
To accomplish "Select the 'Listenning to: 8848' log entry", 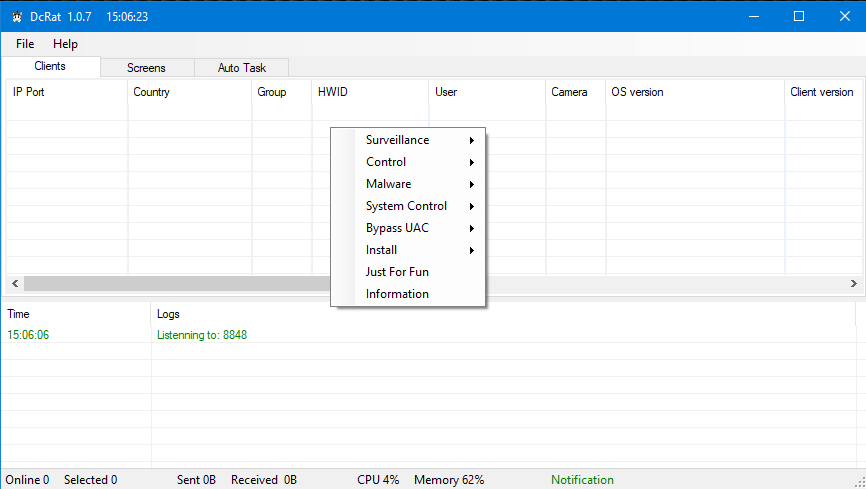I will [202, 335].
